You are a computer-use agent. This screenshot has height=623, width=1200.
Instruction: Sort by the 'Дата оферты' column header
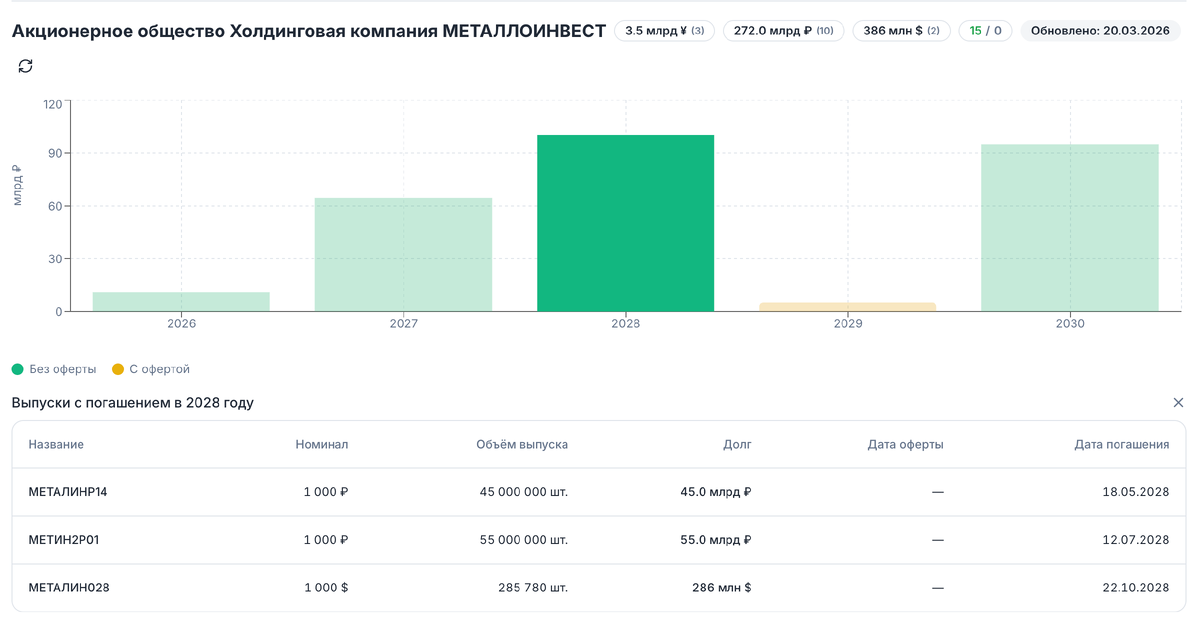pyautogui.click(x=905, y=444)
